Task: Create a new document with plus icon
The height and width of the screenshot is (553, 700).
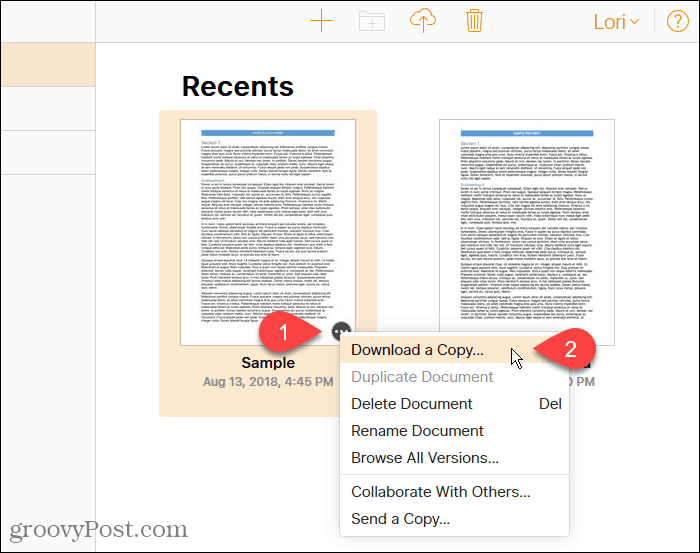Action: [x=321, y=21]
